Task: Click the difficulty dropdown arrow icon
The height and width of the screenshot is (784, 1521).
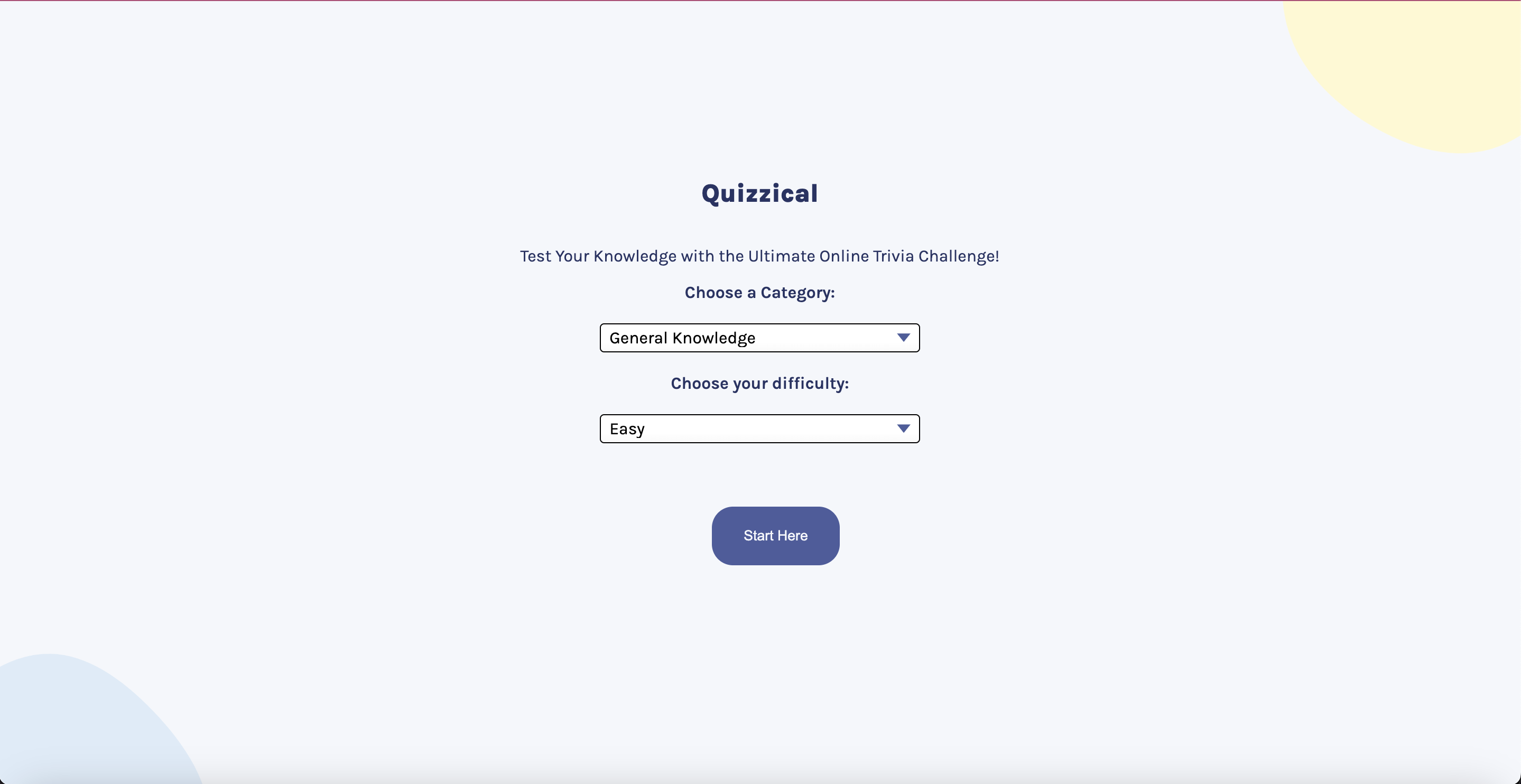Action: [903, 428]
